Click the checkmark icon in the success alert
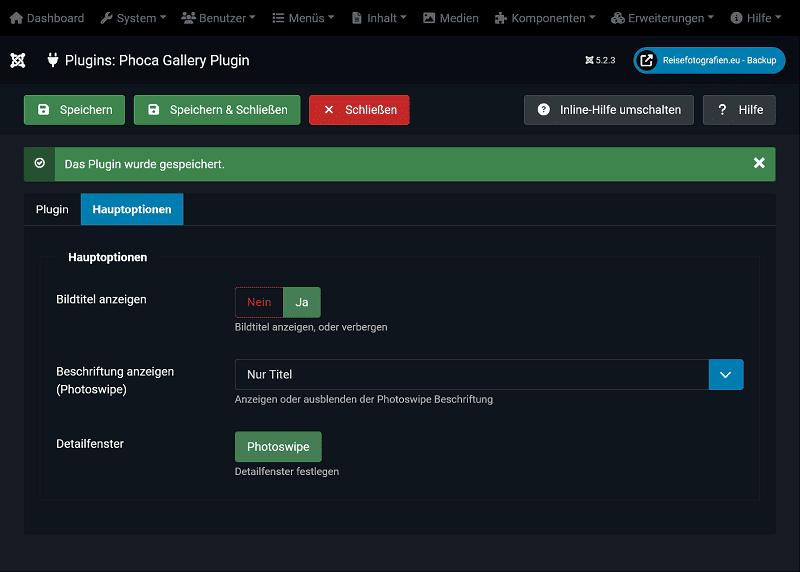The width and height of the screenshot is (800, 572). (39, 163)
